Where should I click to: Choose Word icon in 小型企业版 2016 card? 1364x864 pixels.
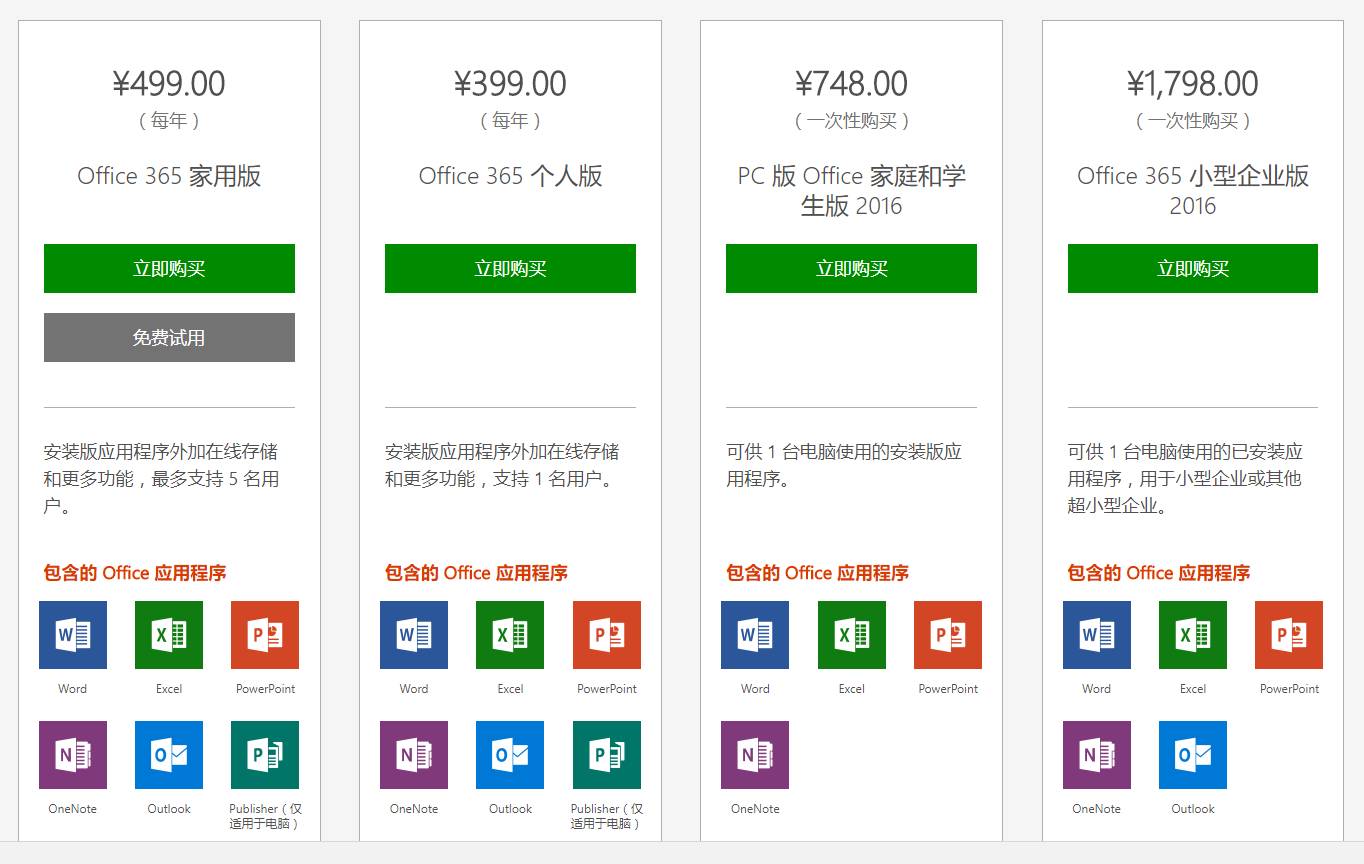[x=1097, y=635]
